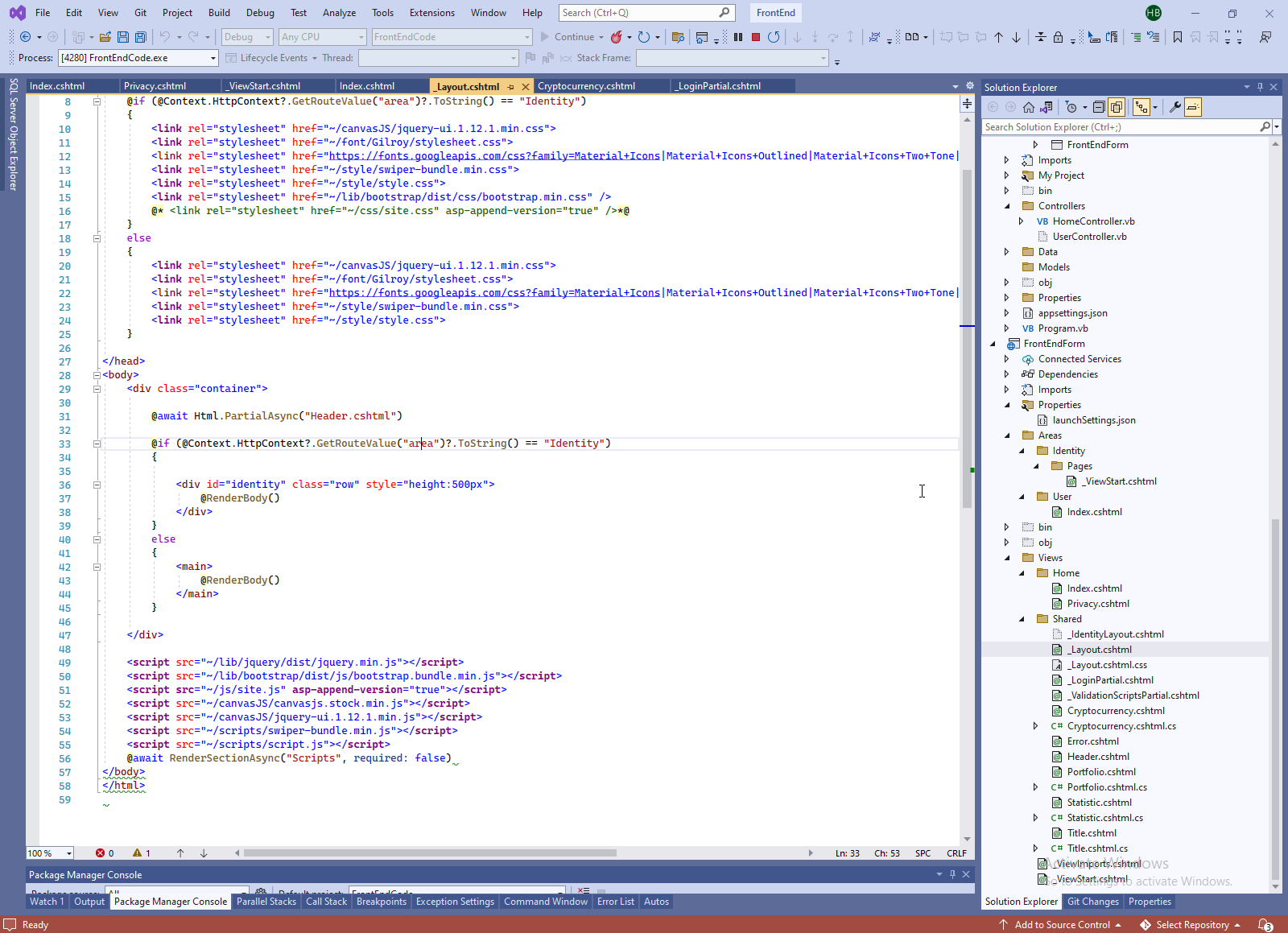This screenshot has height=933, width=1288.
Task: Collapse the code block at line 33
Action: pos(97,444)
